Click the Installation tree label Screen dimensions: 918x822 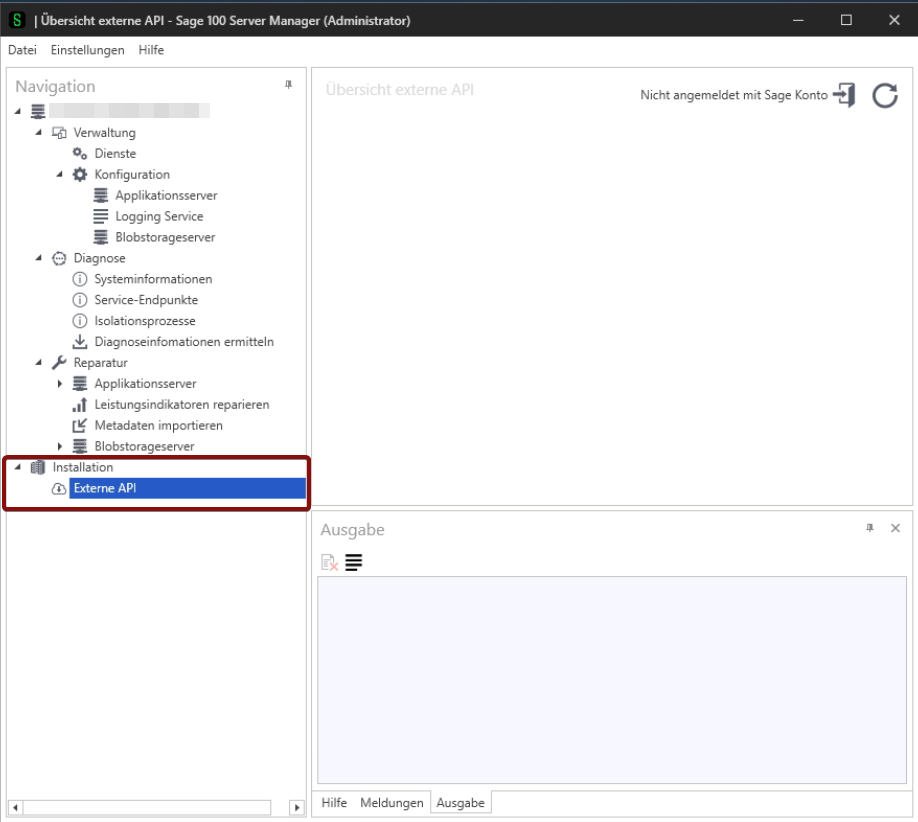click(83, 467)
